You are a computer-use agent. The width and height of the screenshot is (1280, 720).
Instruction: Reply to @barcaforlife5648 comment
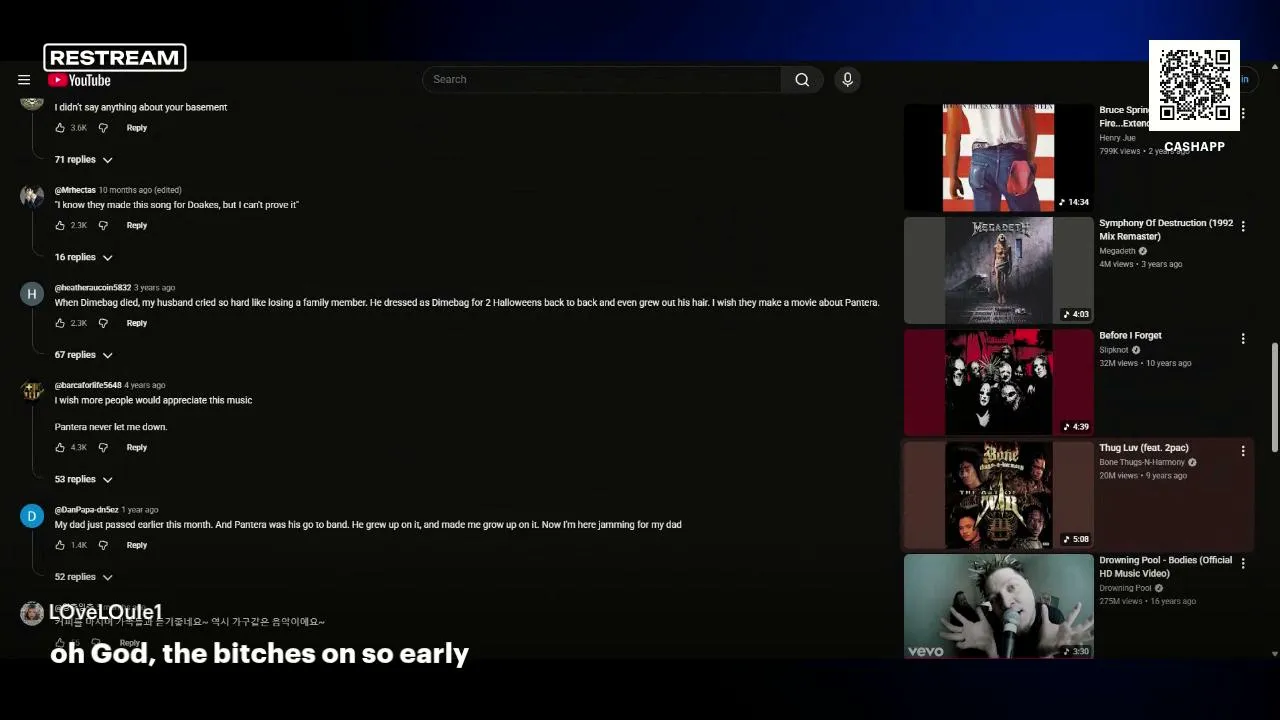click(x=137, y=448)
